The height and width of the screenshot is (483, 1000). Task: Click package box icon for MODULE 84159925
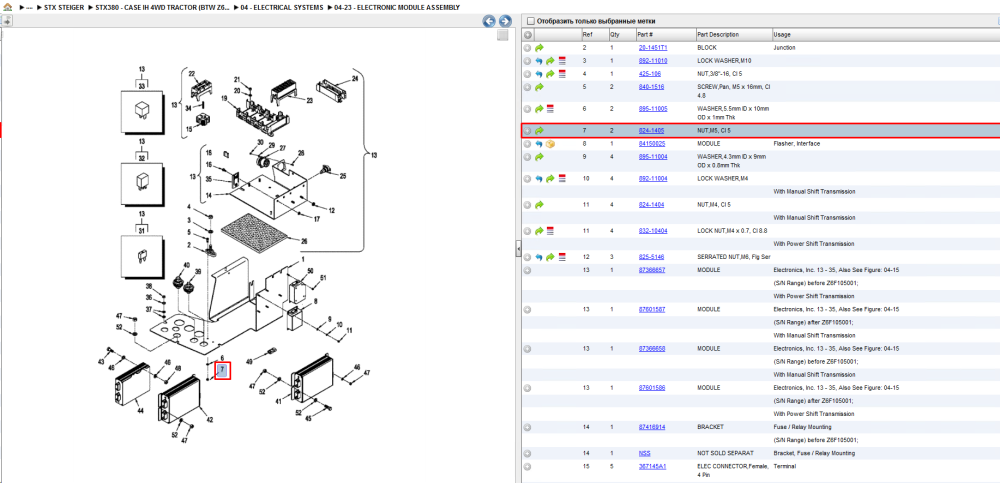(550, 144)
